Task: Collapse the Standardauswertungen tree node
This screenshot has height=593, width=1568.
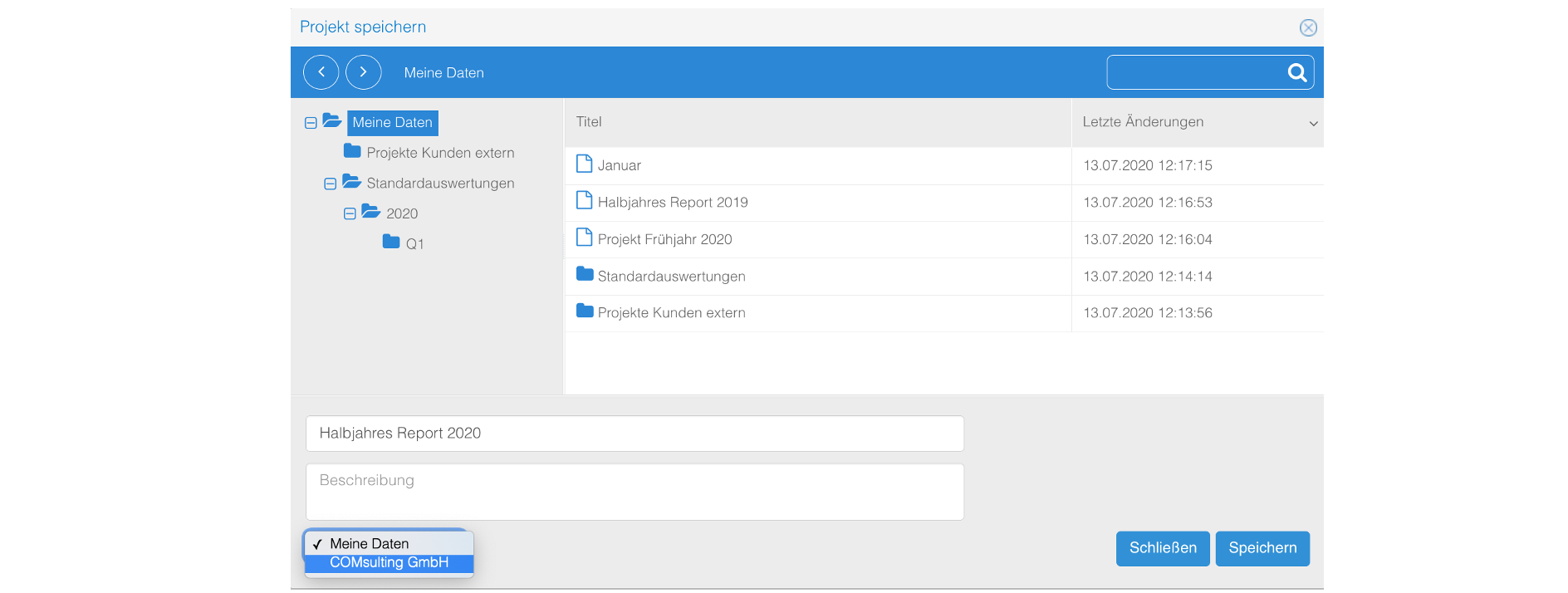Action: point(331,184)
